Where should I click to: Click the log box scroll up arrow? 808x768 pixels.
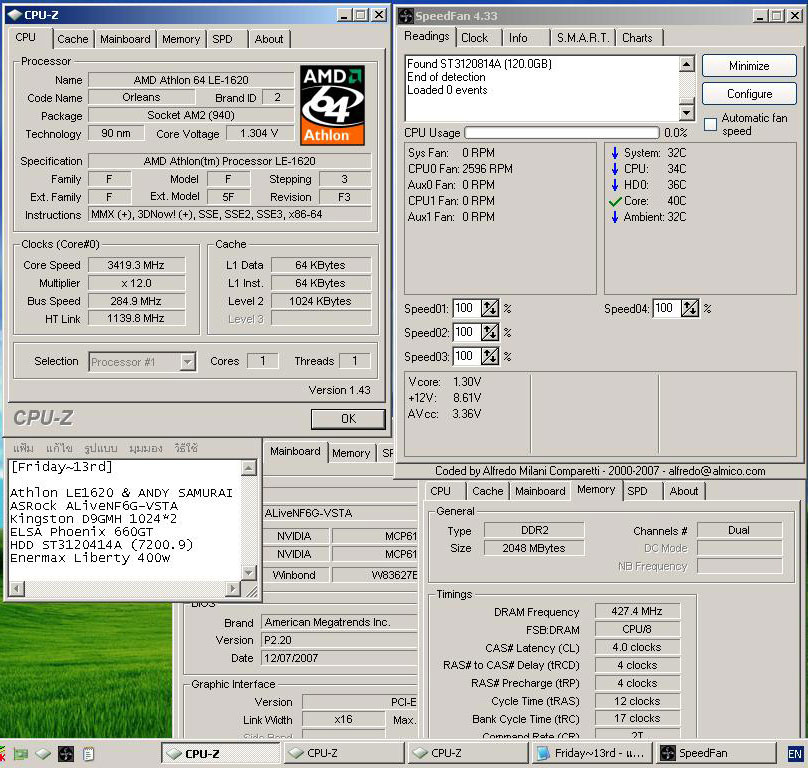coord(686,64)
